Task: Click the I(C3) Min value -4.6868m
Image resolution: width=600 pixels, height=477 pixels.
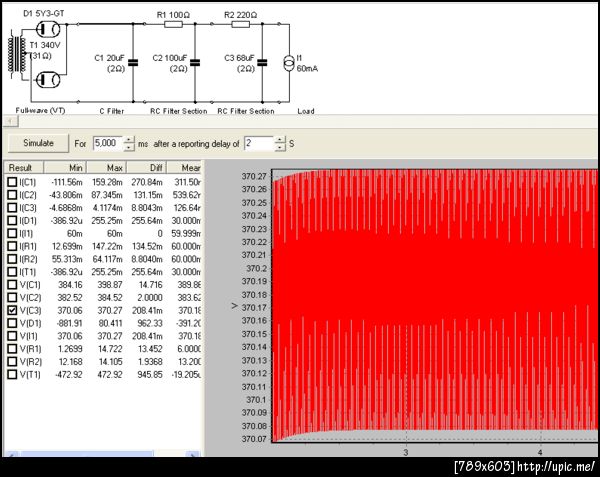Action: click(x=65, y=208)
